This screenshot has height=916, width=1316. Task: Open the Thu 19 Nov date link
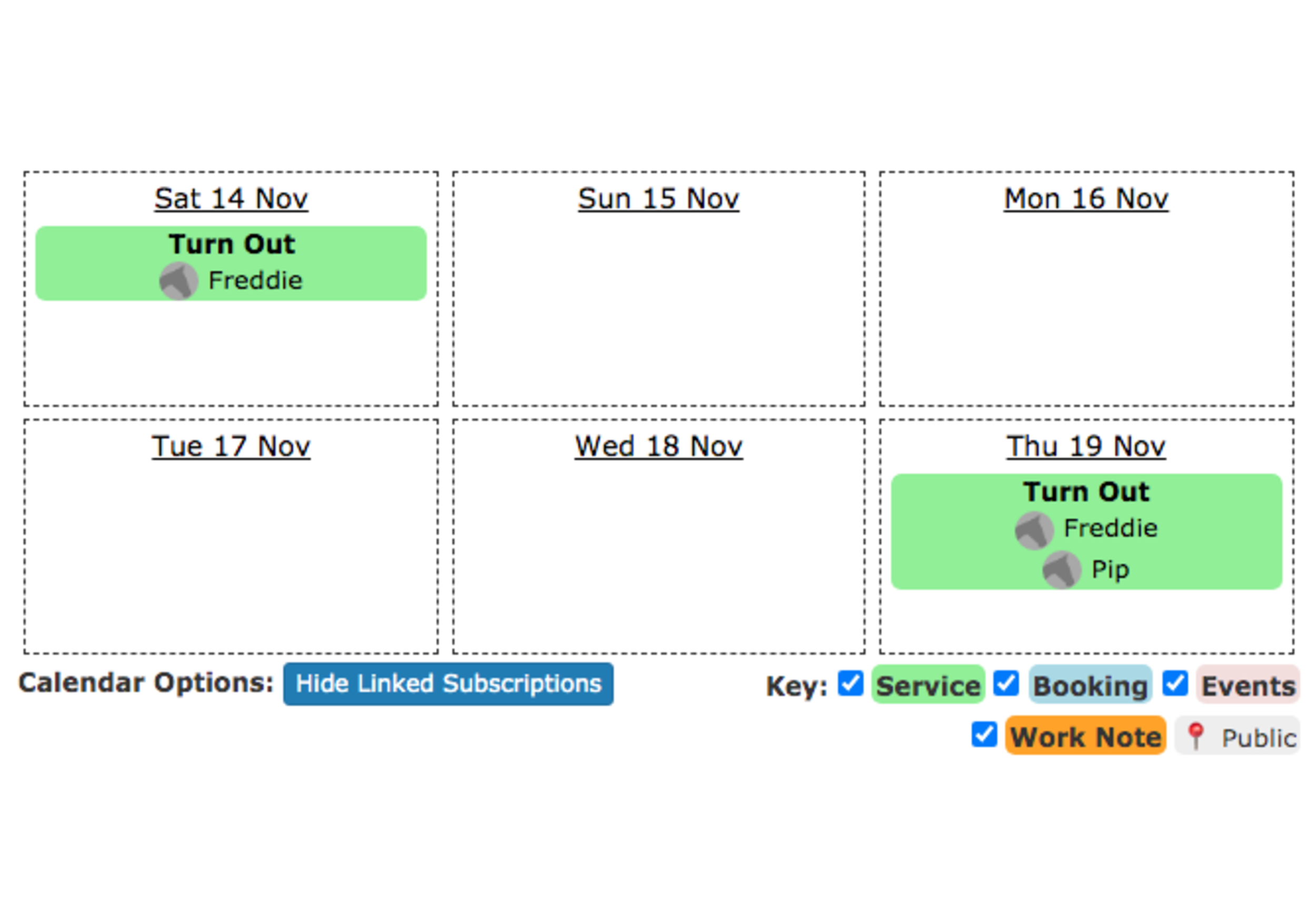click(1086, 446)
